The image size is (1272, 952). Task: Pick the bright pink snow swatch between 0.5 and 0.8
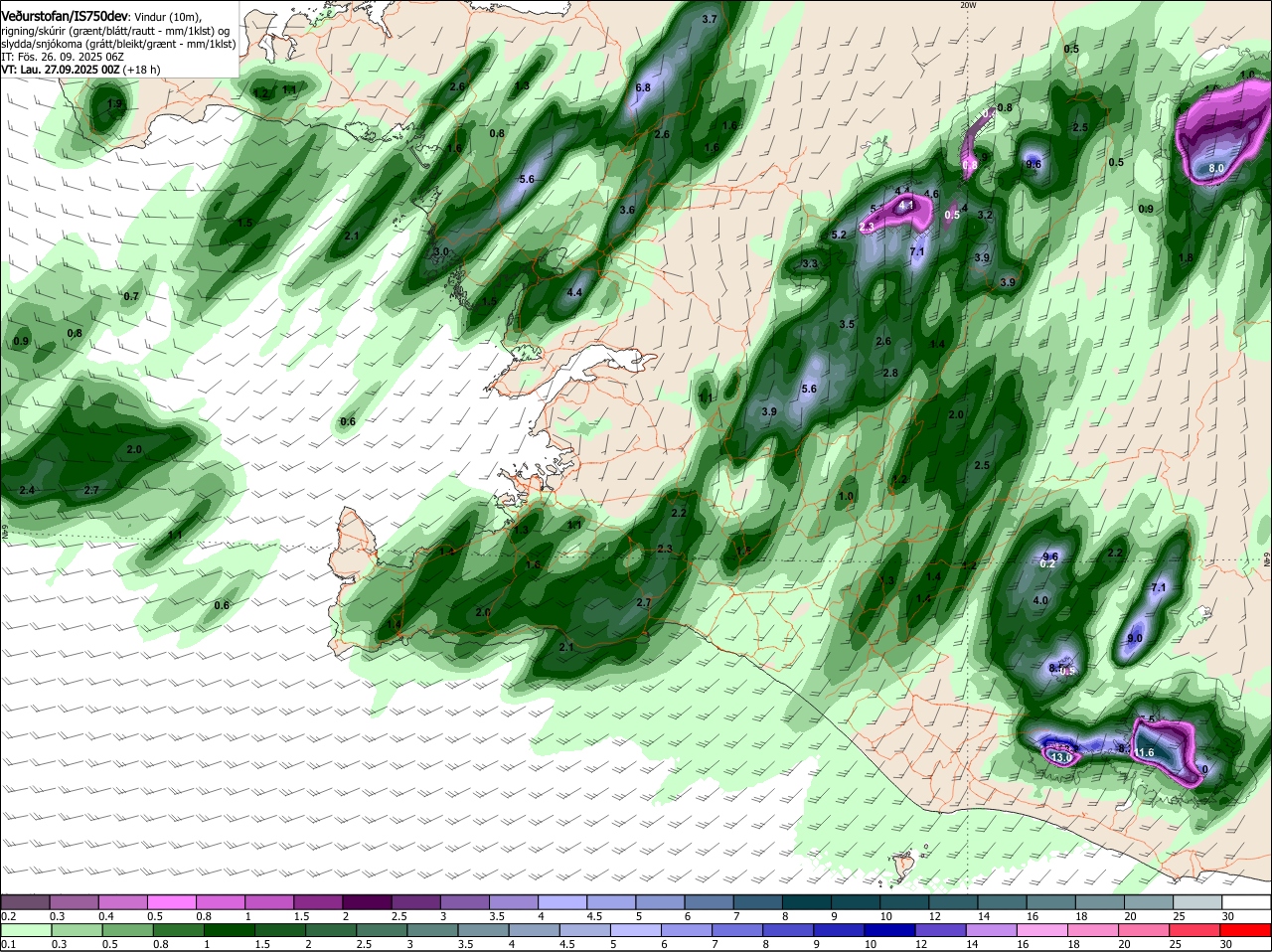point(172,901)
